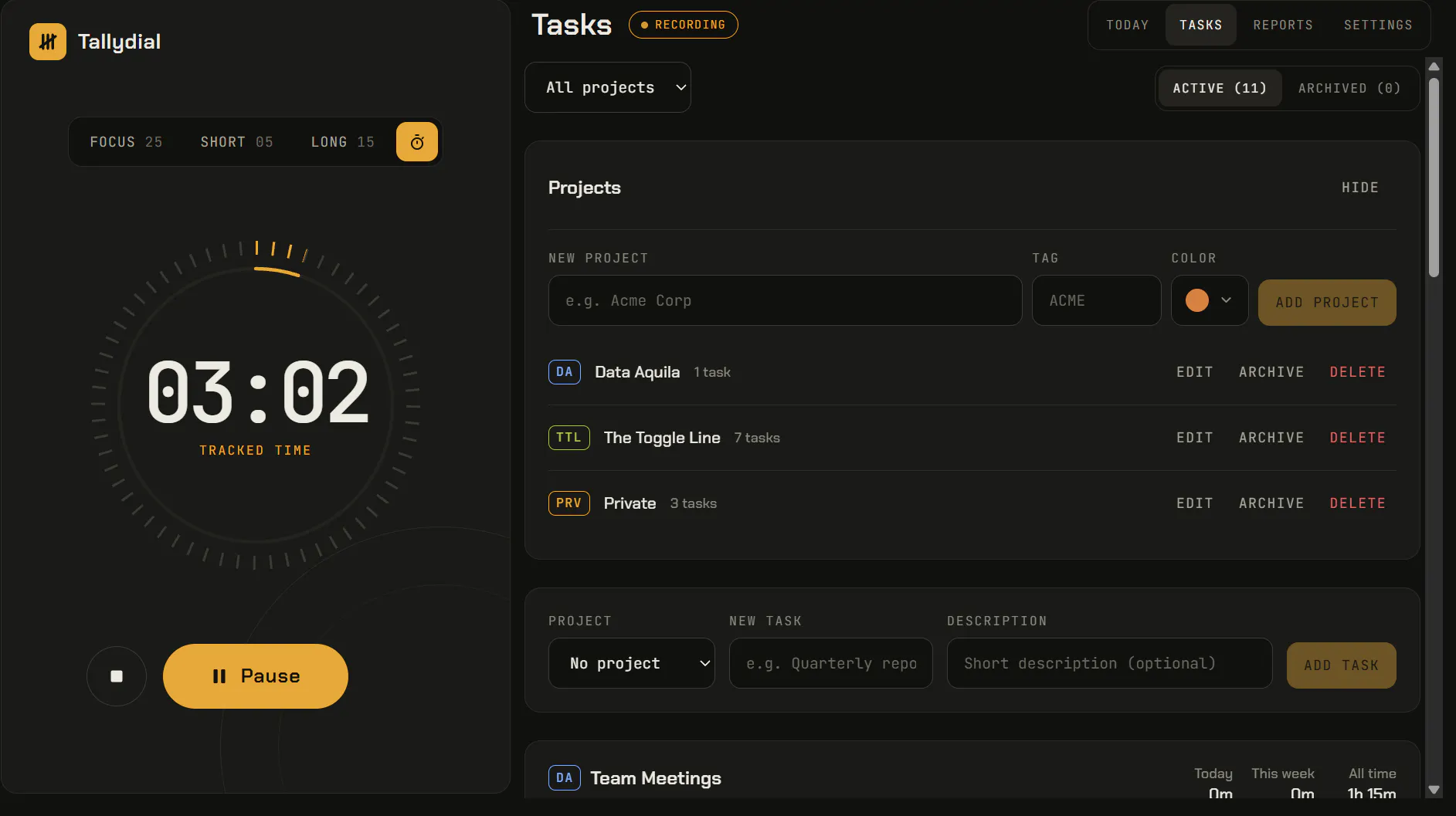Archive the Private project
The width and height of the screenshot is (1456, 816).
(x=1271, y=503)
